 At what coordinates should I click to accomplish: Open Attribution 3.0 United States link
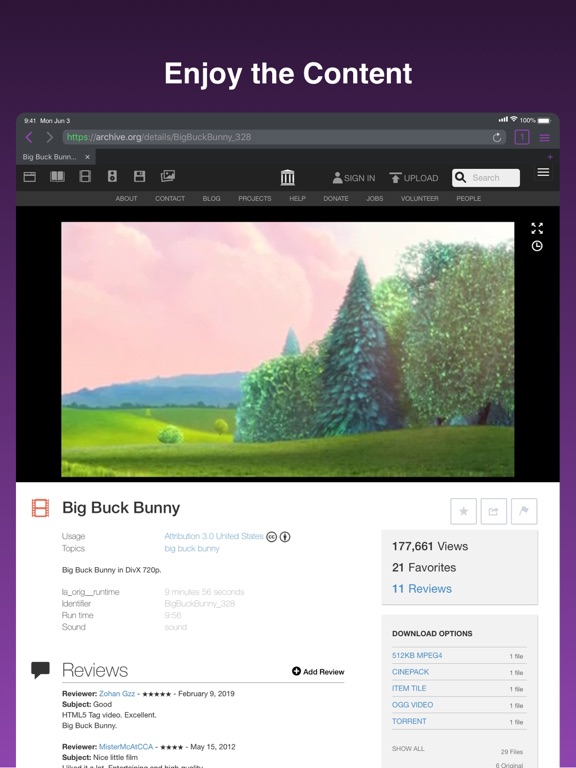[214, 536]
